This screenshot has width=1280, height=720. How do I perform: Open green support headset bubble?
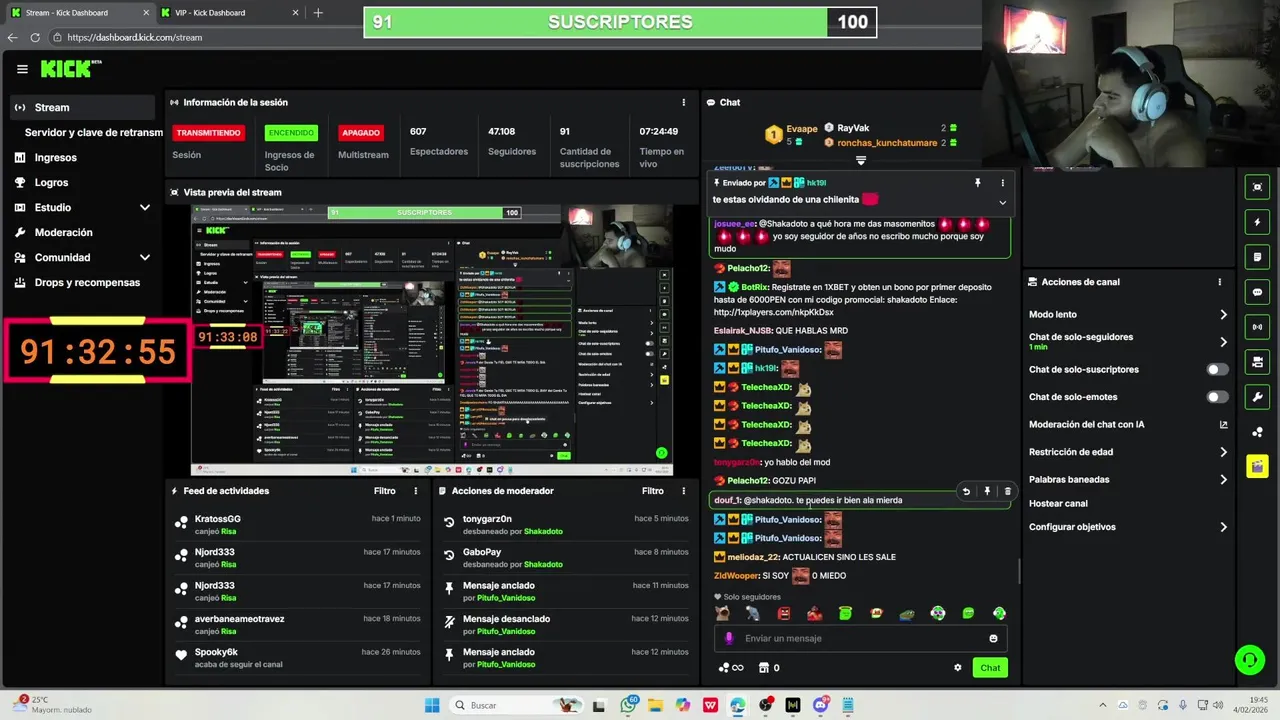point(1249,659)
